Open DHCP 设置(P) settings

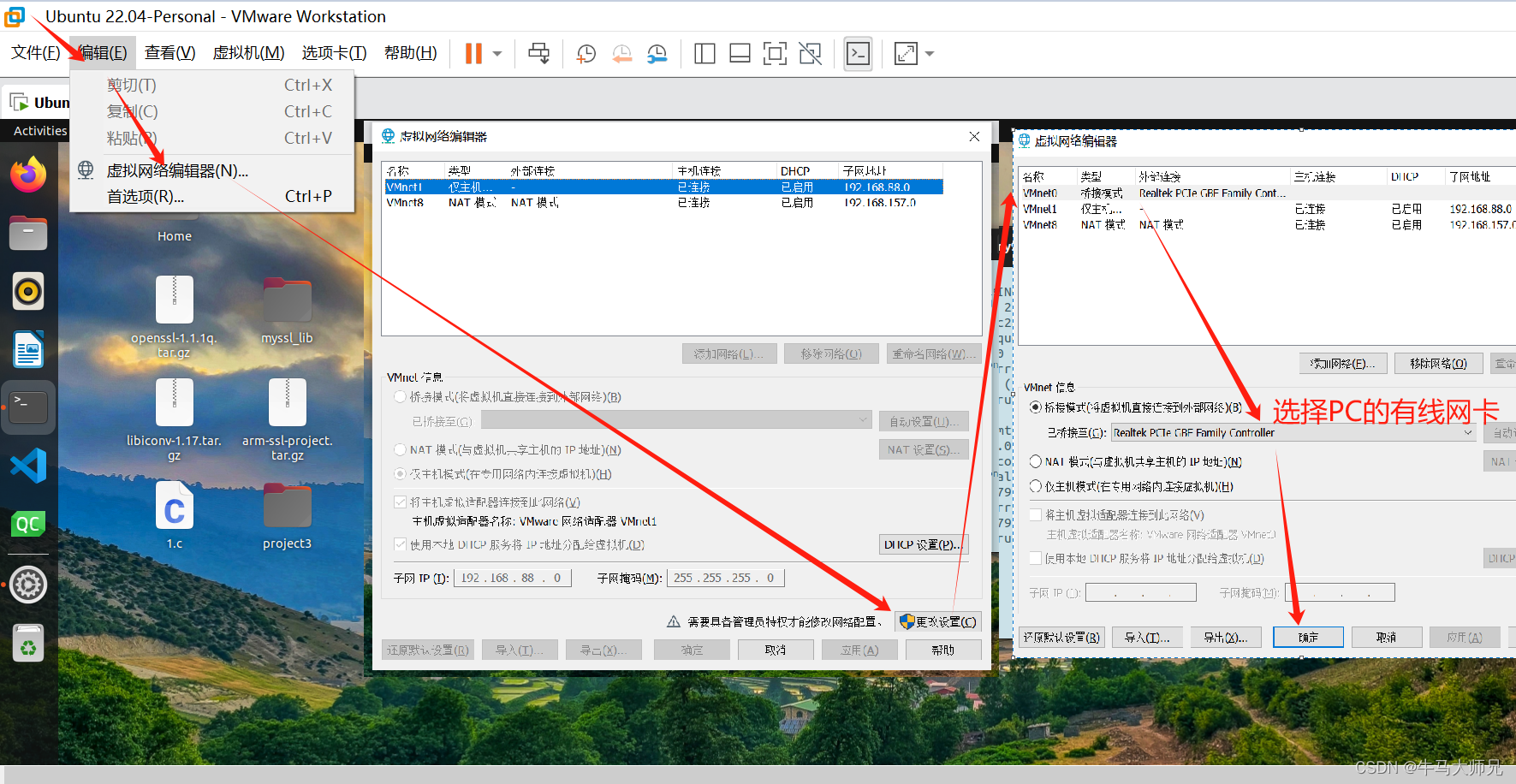point(923,544)
